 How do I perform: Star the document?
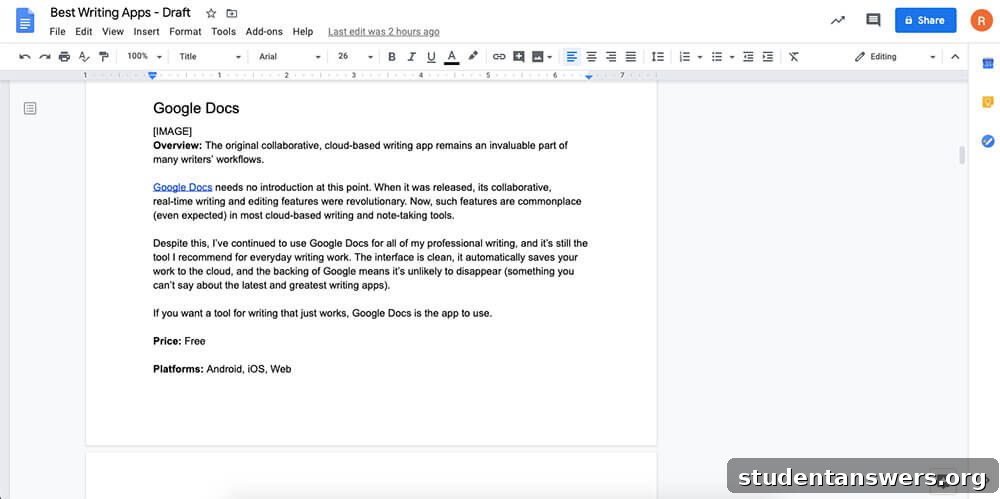tap(211, 13)
